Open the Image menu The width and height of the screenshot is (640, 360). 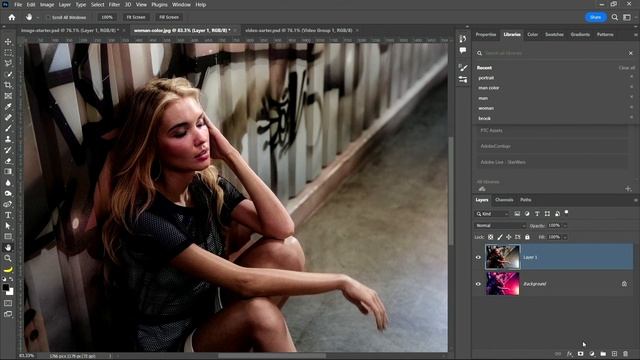tap(47, 4)
